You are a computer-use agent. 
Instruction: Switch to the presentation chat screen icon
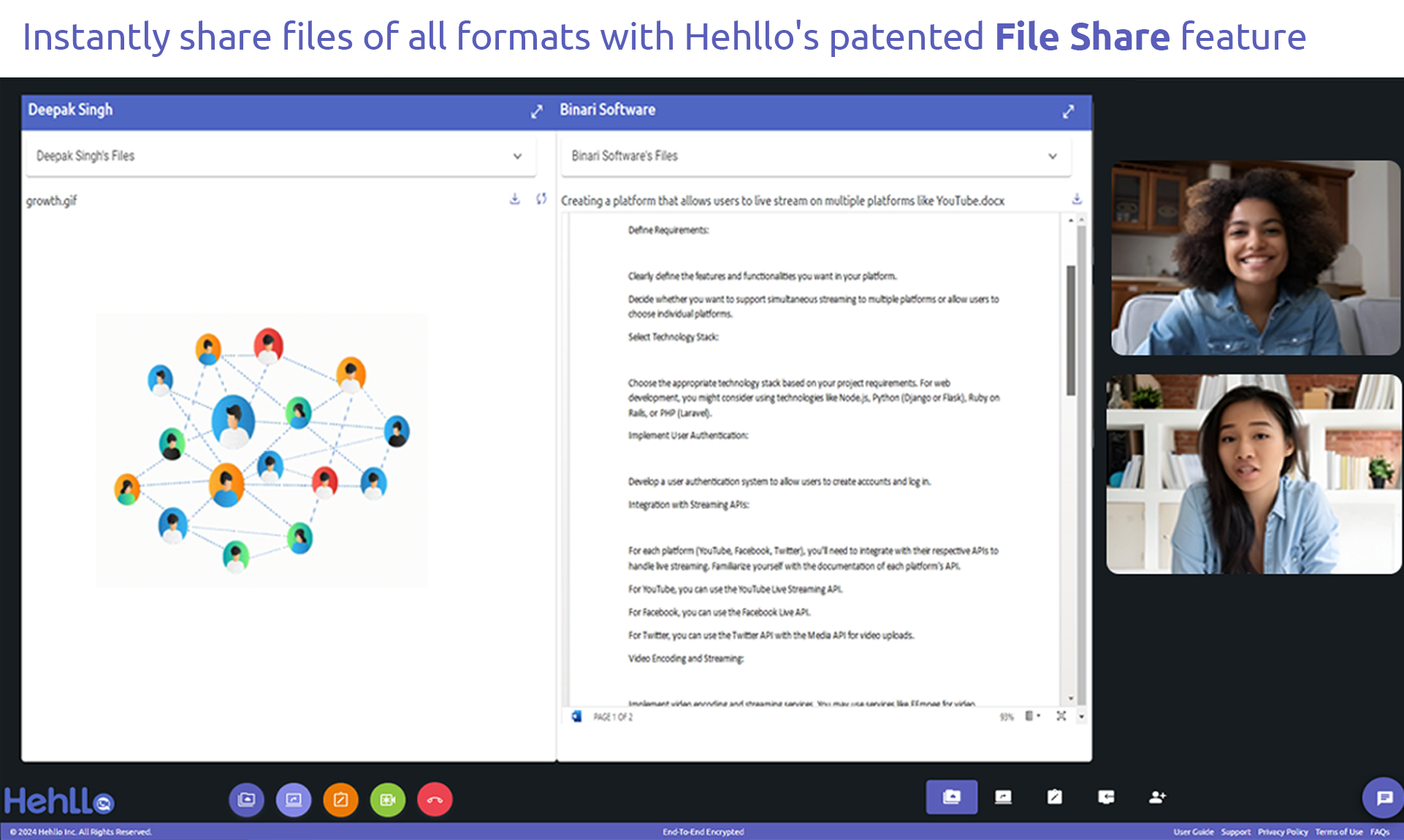click(1106, 797)
